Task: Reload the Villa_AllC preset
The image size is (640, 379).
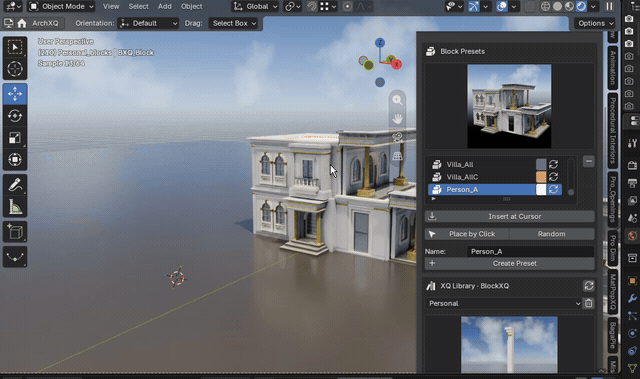Action: point(553,177)
